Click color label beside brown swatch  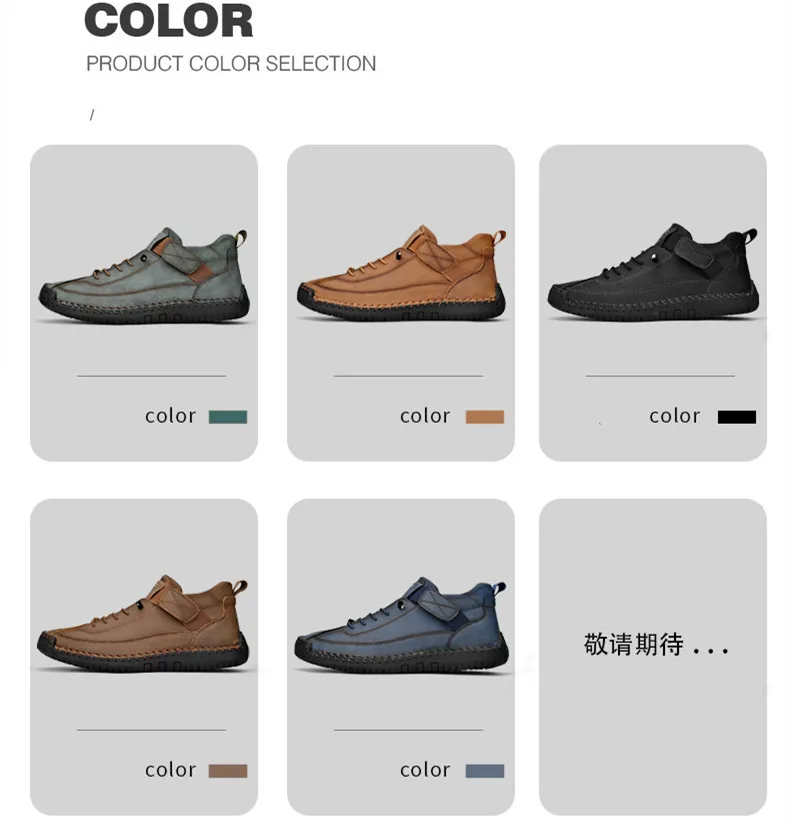coord(170,770)
